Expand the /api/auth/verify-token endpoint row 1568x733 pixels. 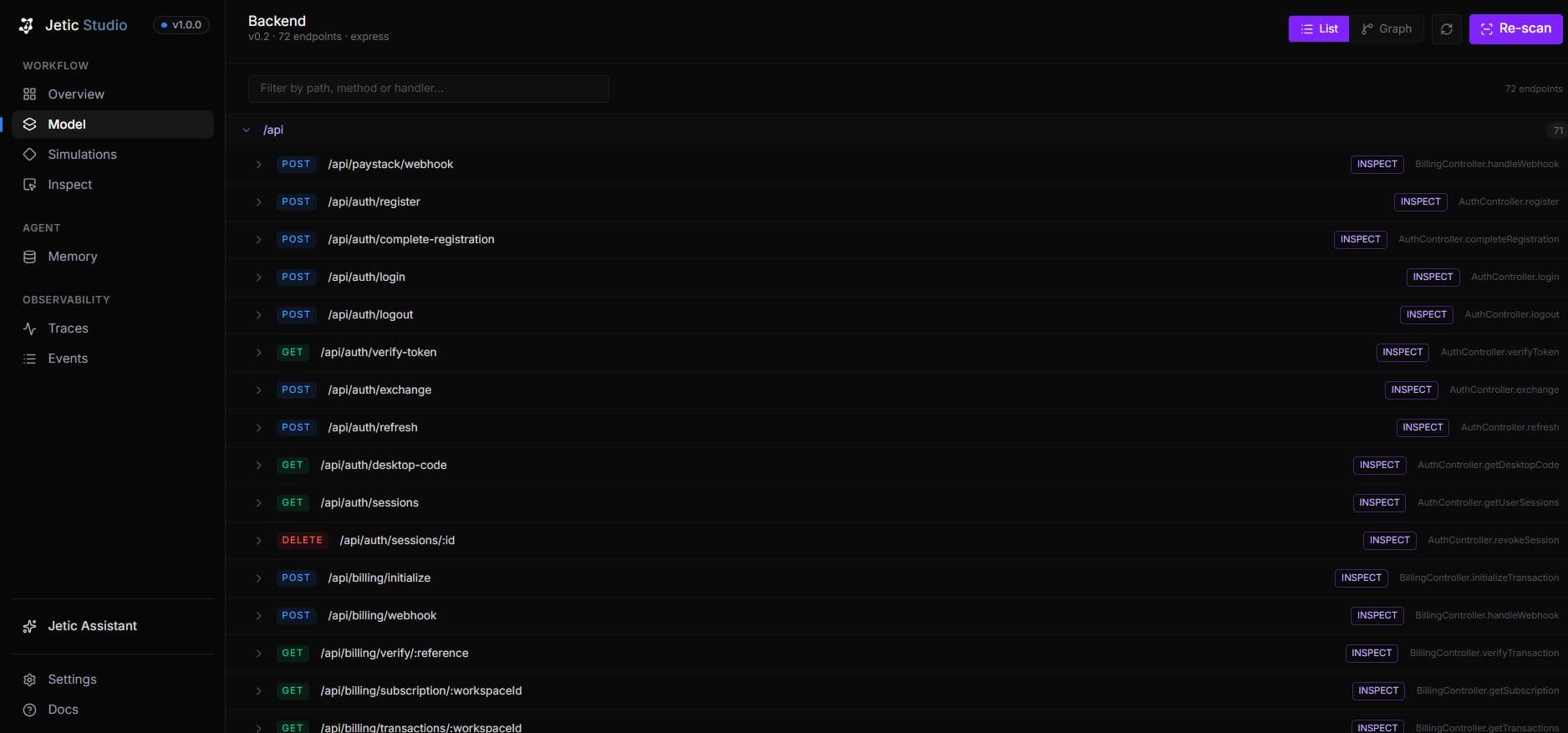coord(259,353)
